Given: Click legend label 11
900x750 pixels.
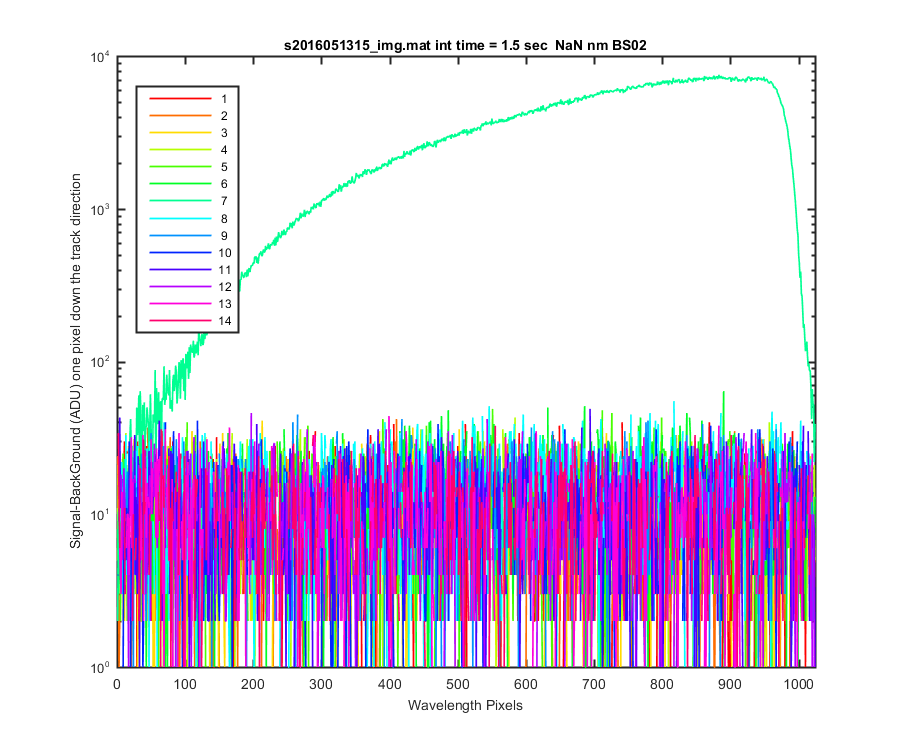Looking at the screenshot, I should tap(225, 270).
